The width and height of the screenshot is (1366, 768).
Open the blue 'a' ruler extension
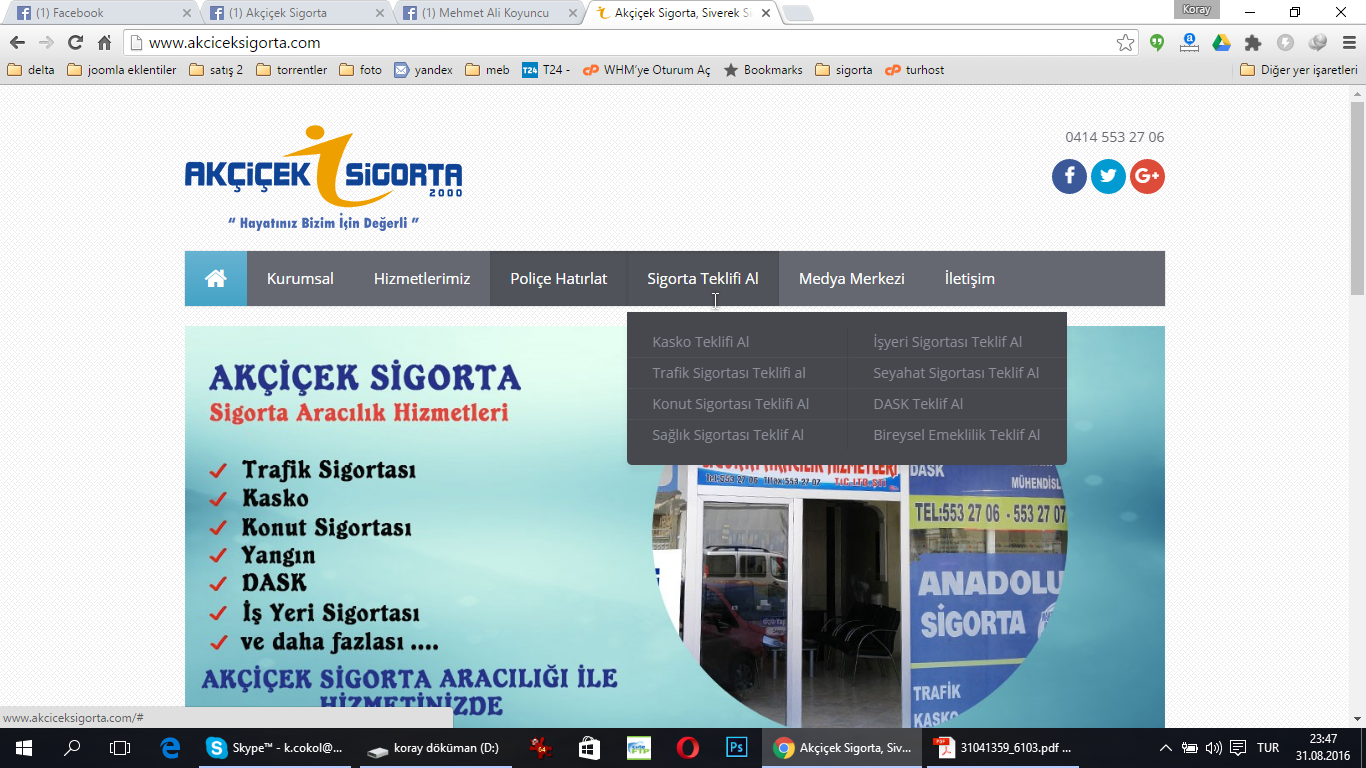coord(1189,42)
